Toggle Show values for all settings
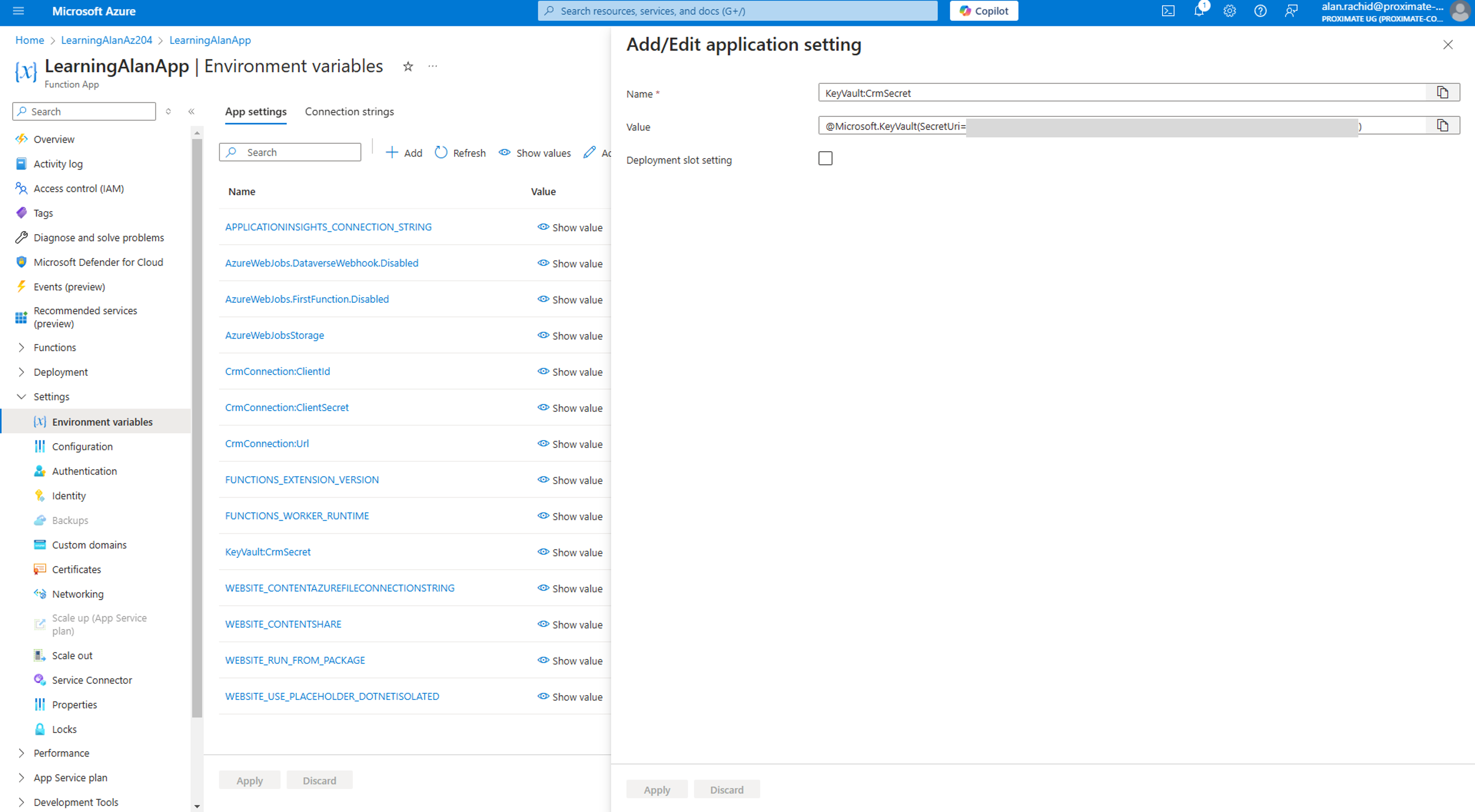The width and height of the screenshot is (1475, 812). tap(534, 153)
